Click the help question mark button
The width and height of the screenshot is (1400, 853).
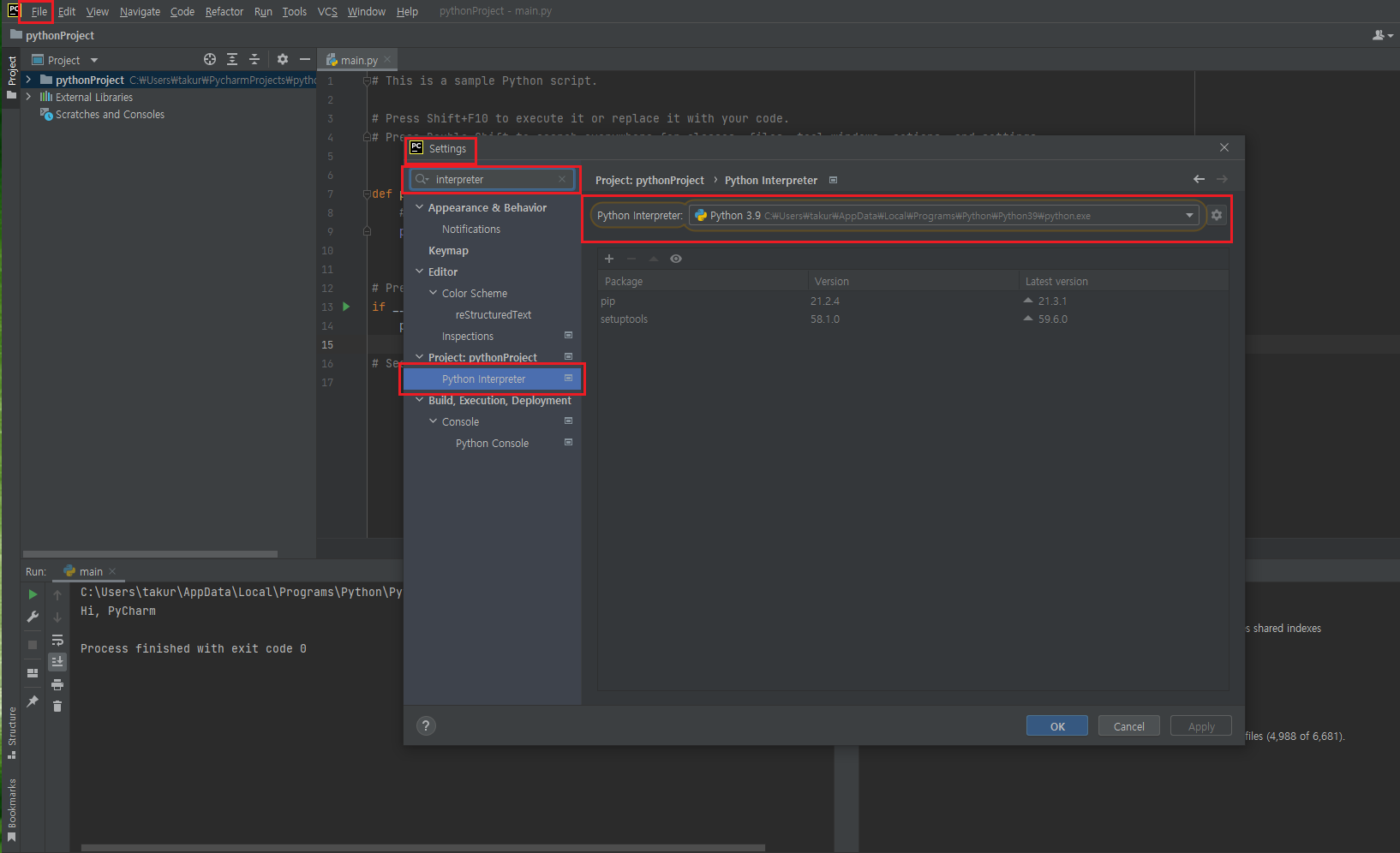(x=426, y=726)
